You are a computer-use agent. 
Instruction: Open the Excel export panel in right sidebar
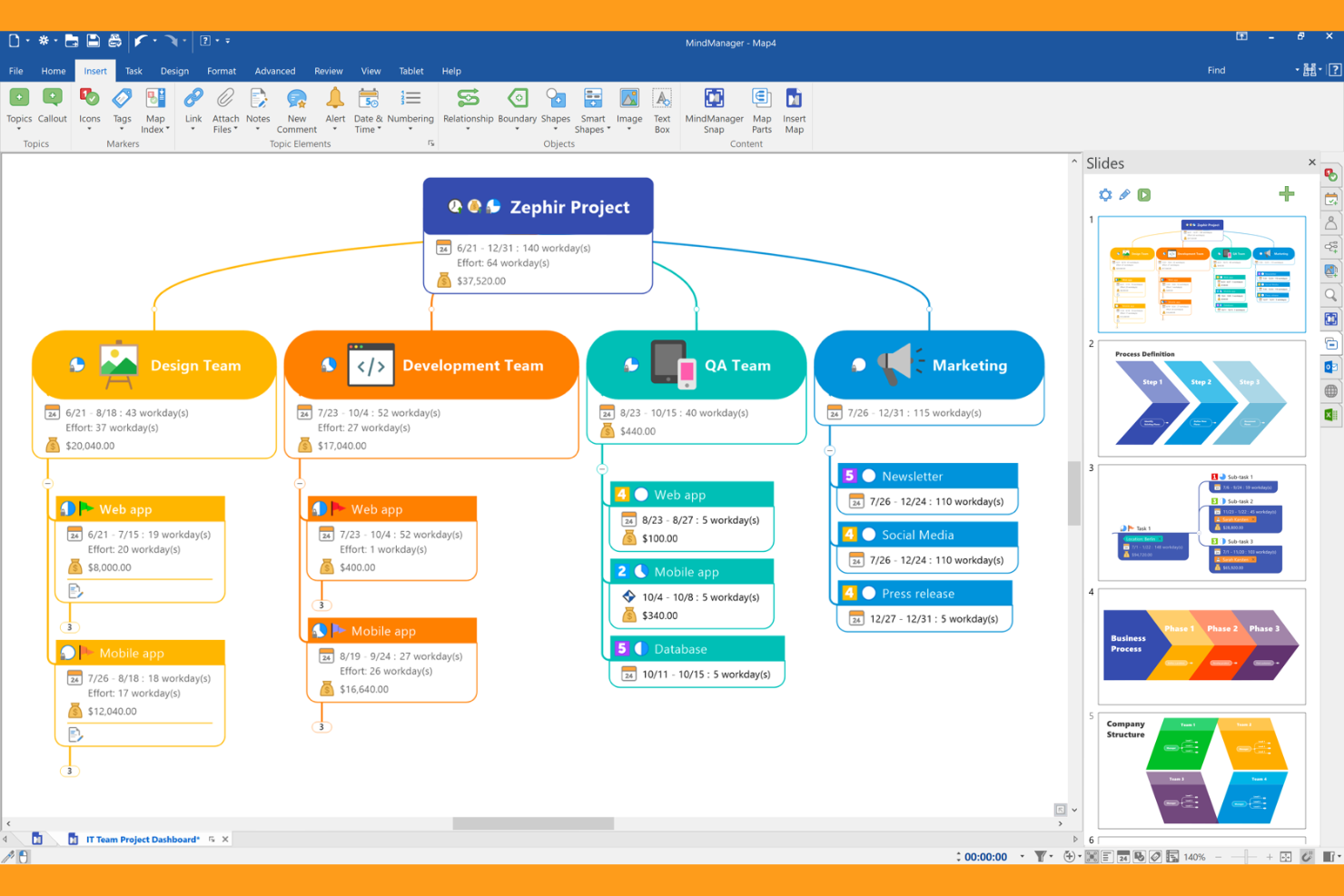[x=1331, y=415]
